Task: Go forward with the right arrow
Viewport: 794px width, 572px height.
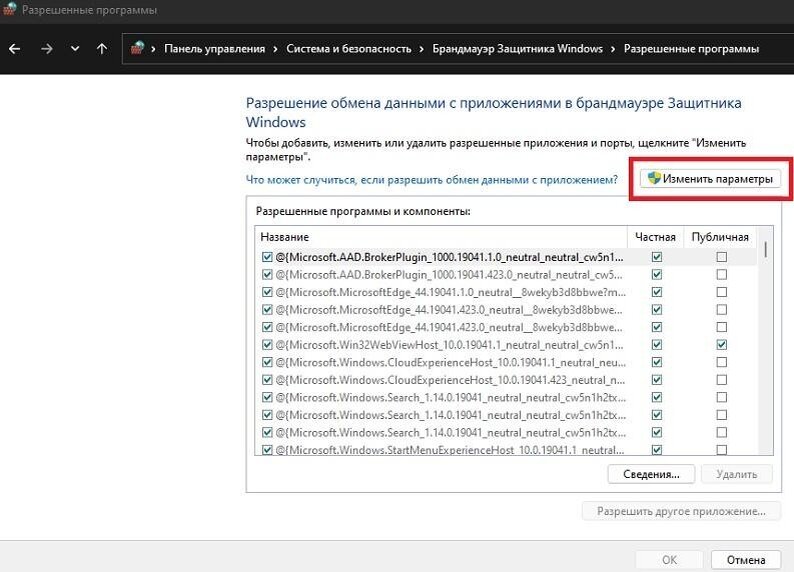Action: coord(47,49)
